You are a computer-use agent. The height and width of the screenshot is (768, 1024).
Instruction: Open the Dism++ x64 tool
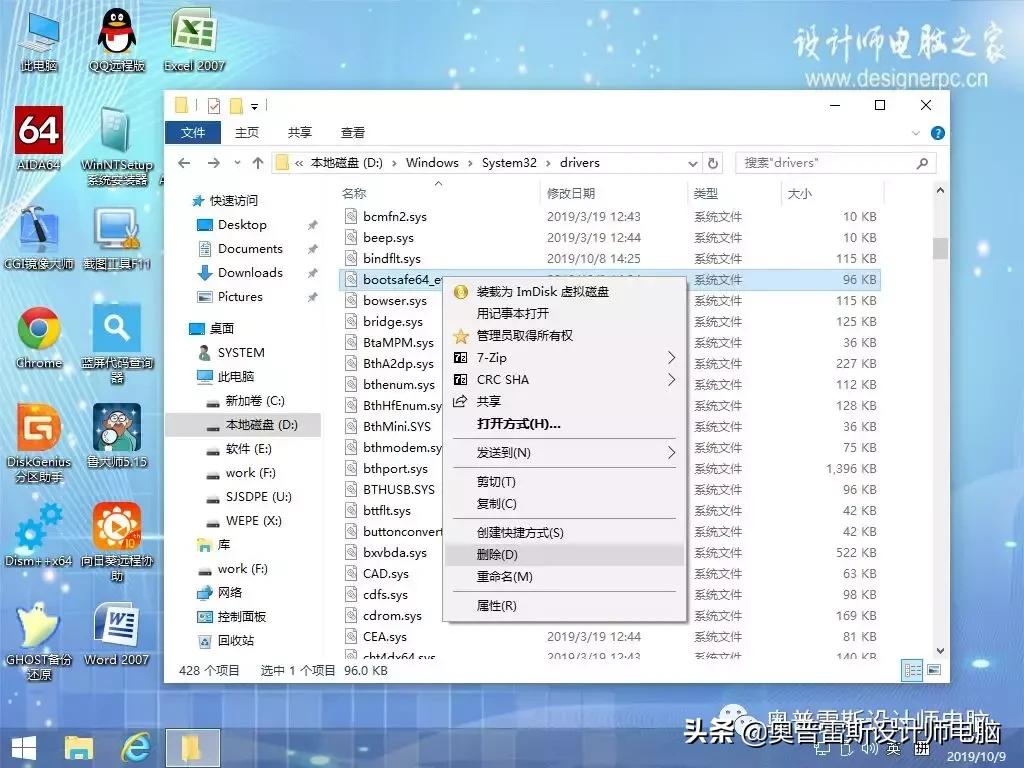pyautogui.click(x=37, y=527)
